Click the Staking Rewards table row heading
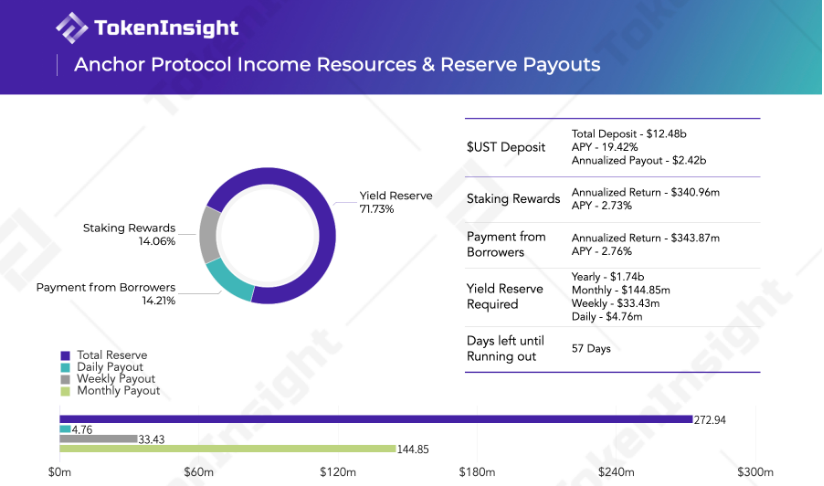Image resolution: width=824 pixels, height=486 pixels. pos(513,199)
